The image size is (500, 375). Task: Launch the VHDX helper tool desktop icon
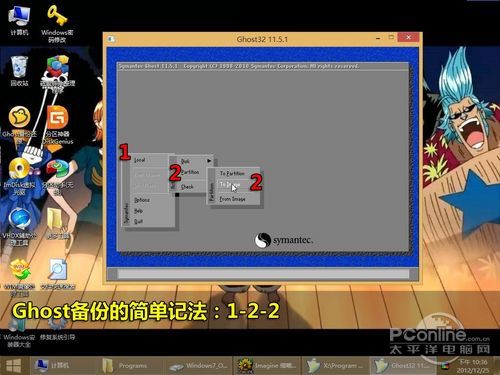point(19,227)
